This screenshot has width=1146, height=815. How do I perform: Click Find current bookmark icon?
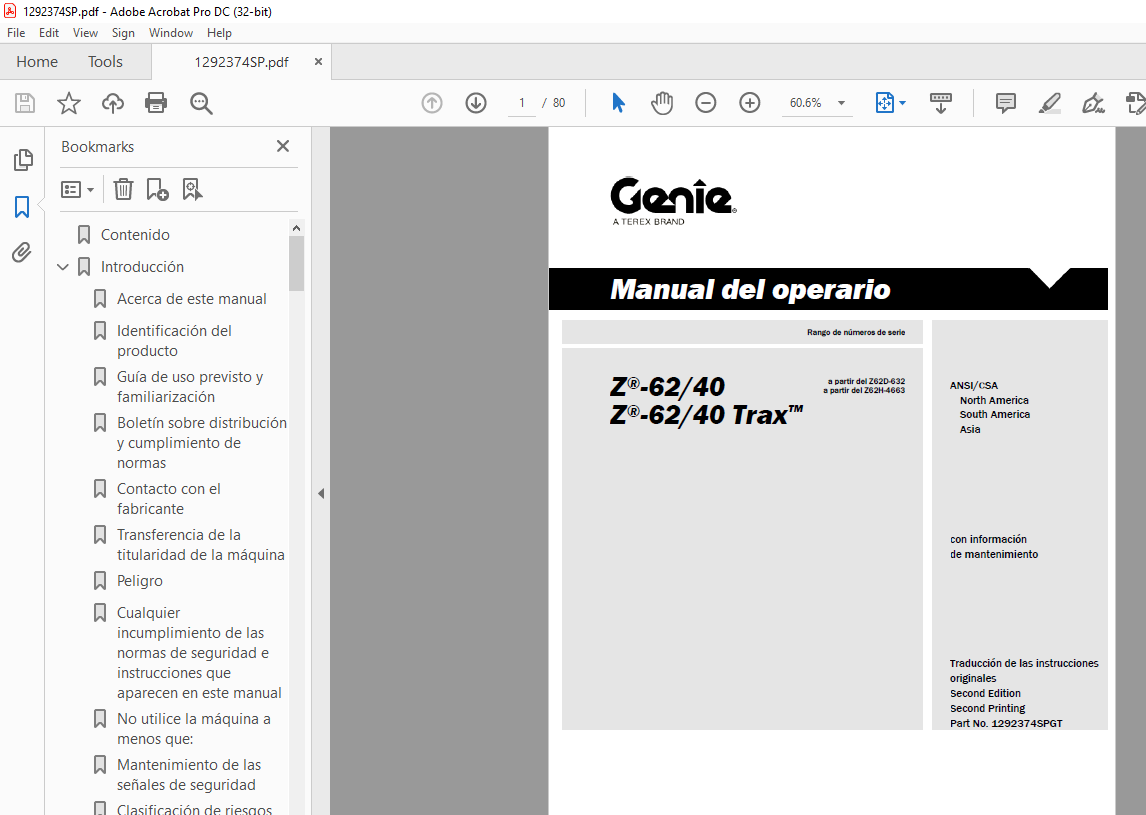192,189
